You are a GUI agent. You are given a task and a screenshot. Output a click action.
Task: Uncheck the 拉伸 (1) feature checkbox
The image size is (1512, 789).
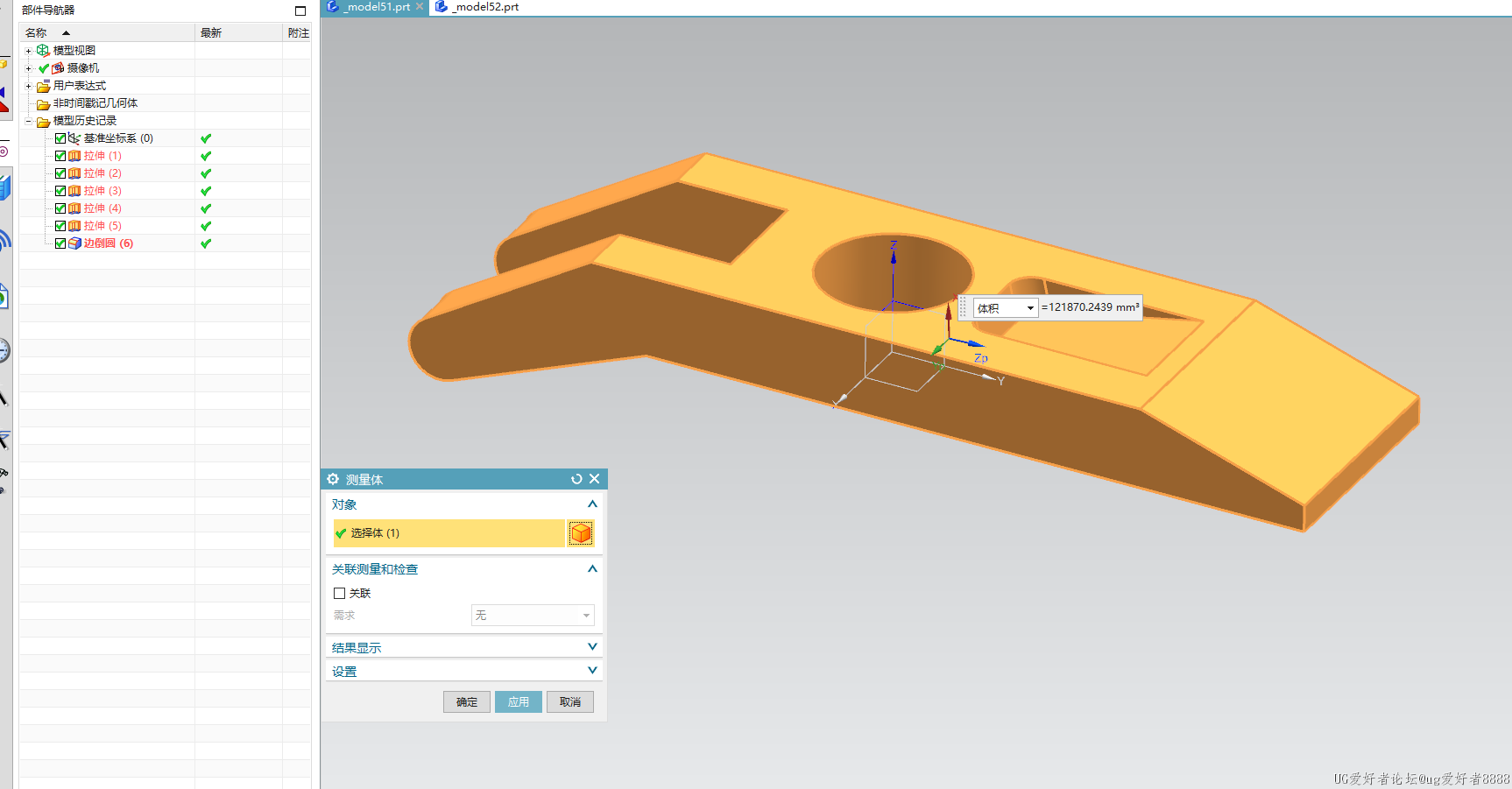60,156
